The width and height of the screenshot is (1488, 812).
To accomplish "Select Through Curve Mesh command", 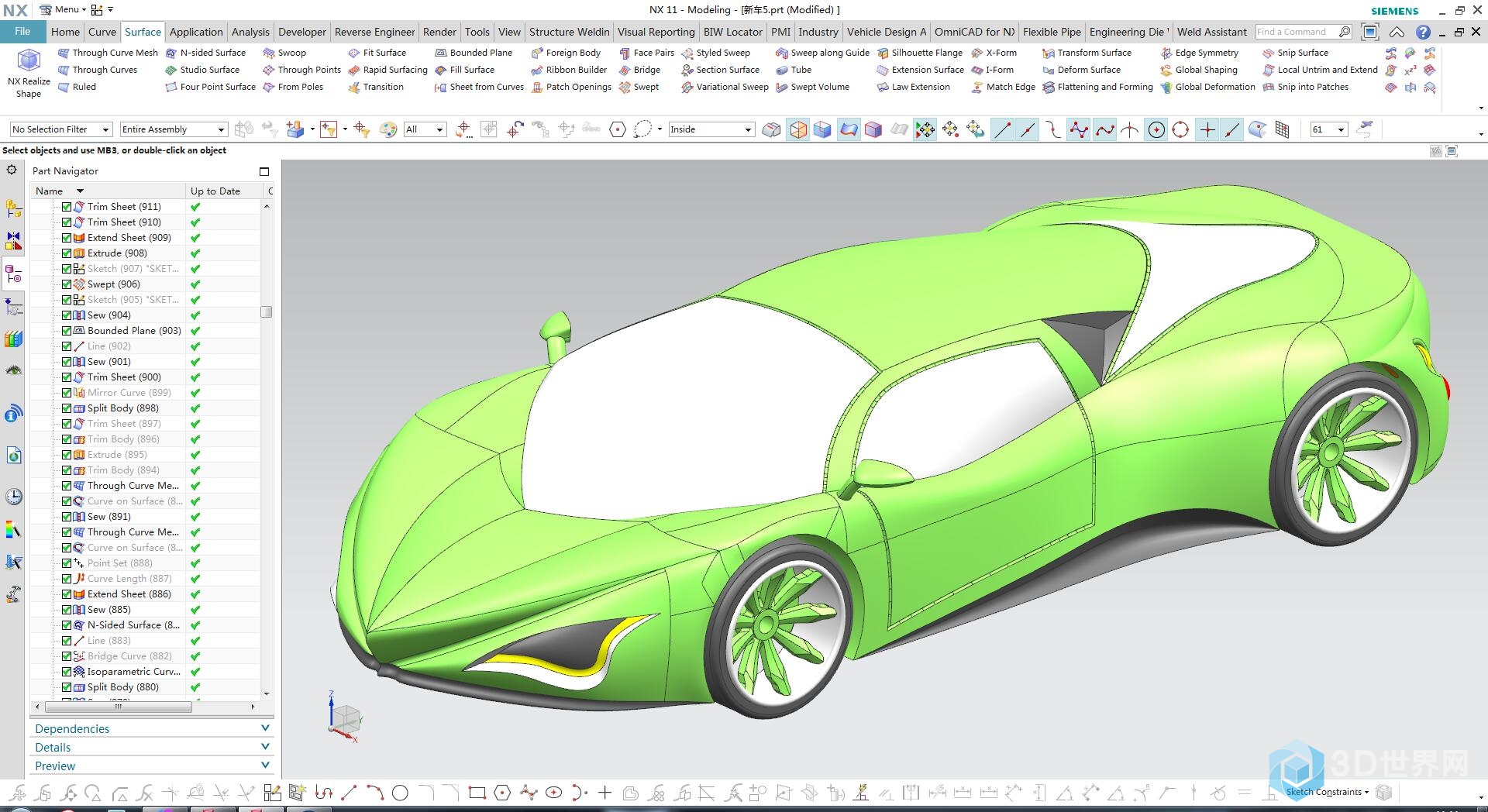I will coord(108,53).
